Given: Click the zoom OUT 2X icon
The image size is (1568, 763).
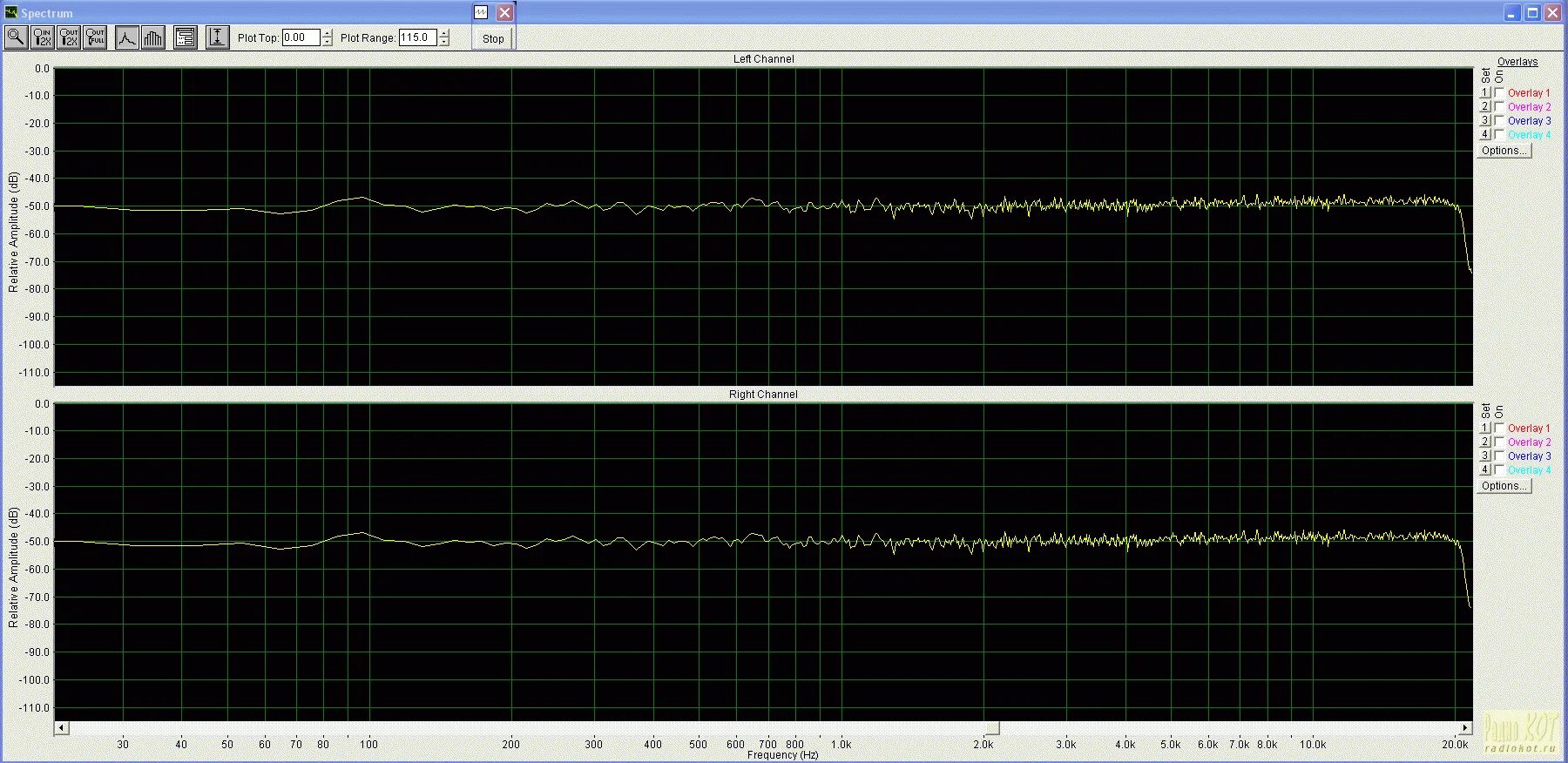Looking at the screenshot, I should [x=69, y=37].
